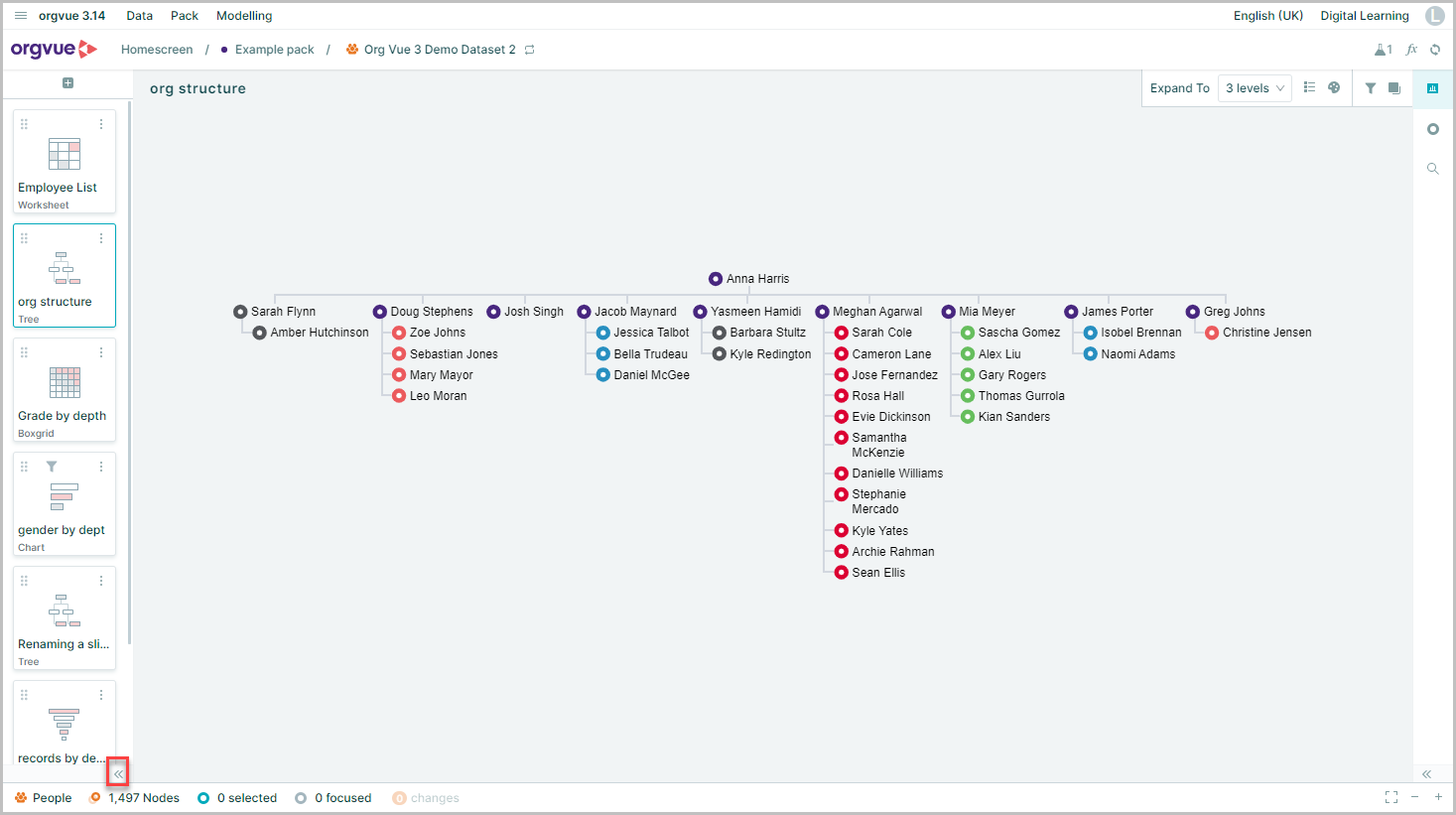Open the Example pack breadcrumb
This screenshot has height=815, width=1456.
click(274, 50)
